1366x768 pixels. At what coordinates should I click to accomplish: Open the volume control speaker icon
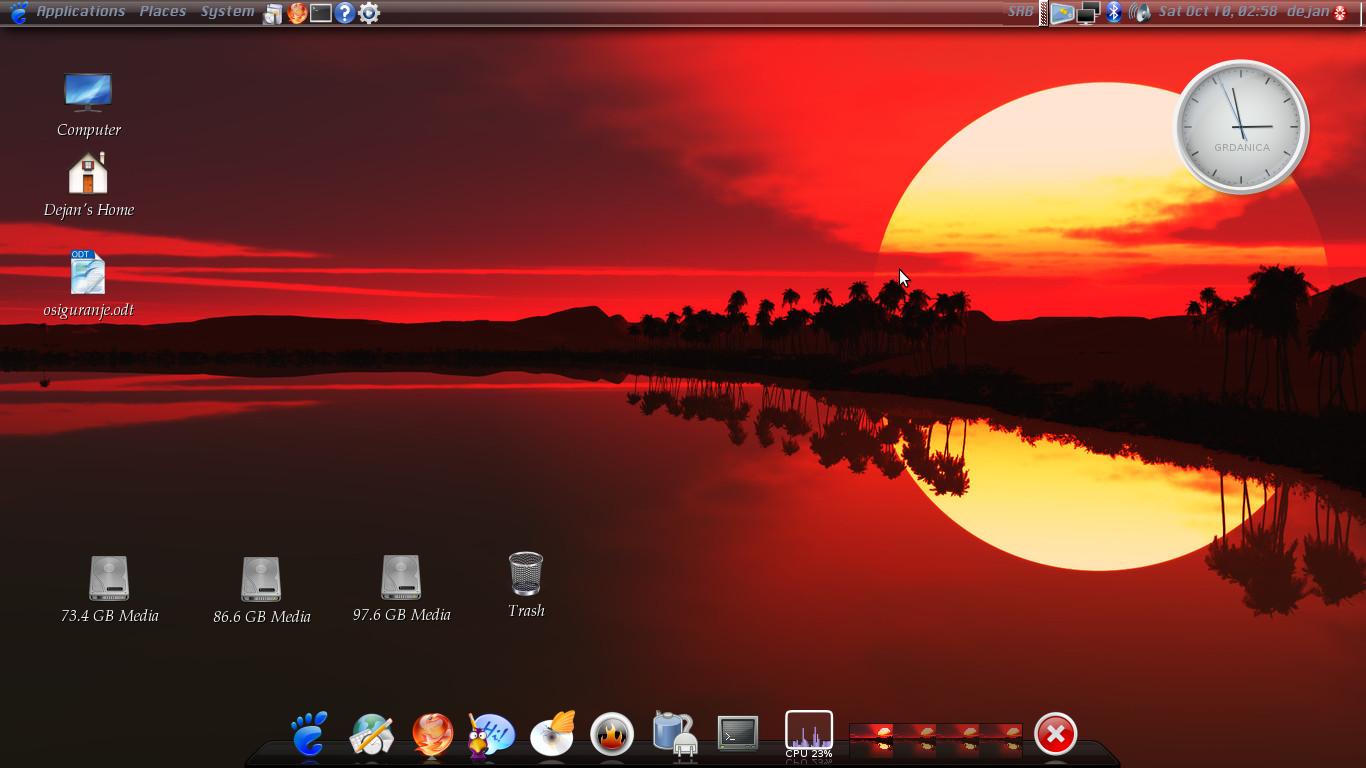[1139, 13]
